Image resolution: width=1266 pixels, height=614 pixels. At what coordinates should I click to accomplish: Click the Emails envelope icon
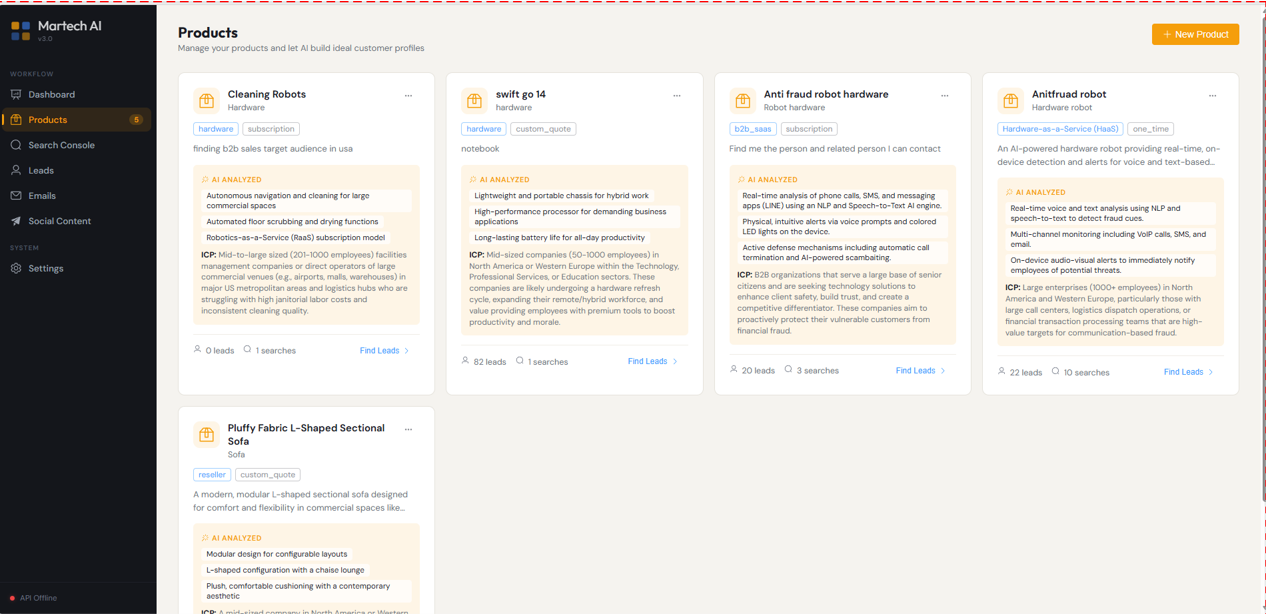pos(16,196)
